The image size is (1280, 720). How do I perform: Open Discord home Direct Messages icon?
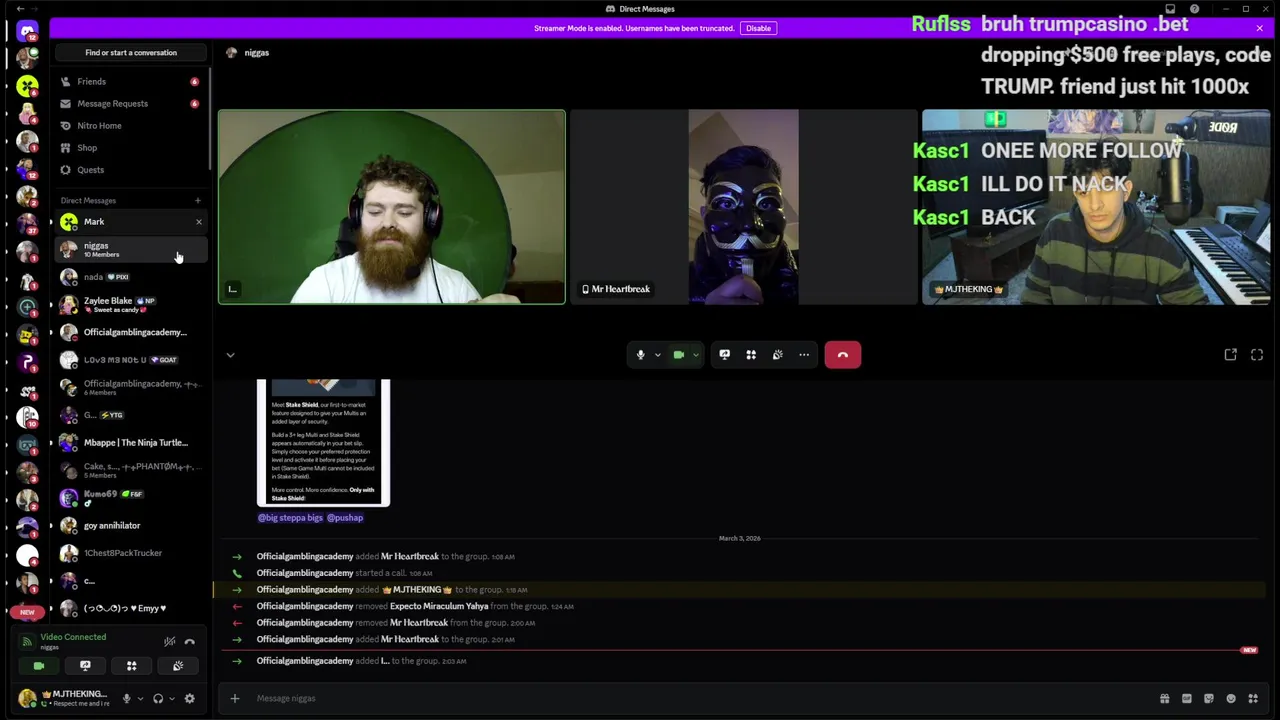coord(27,32)
